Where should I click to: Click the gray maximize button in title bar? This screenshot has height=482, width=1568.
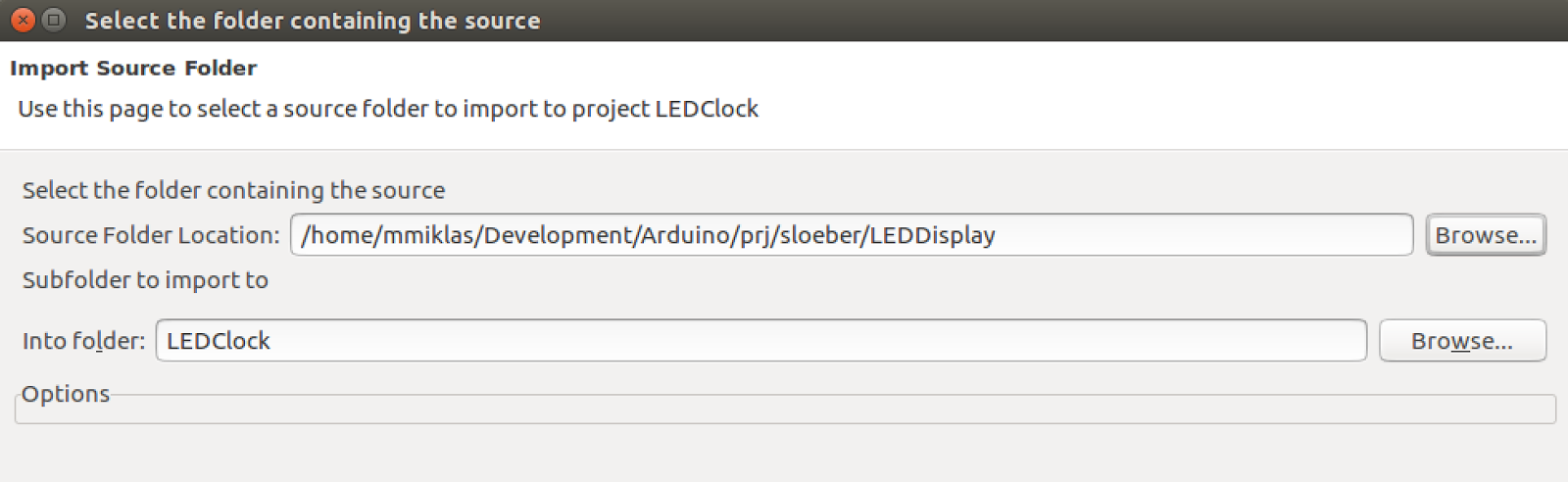[55, 20]
